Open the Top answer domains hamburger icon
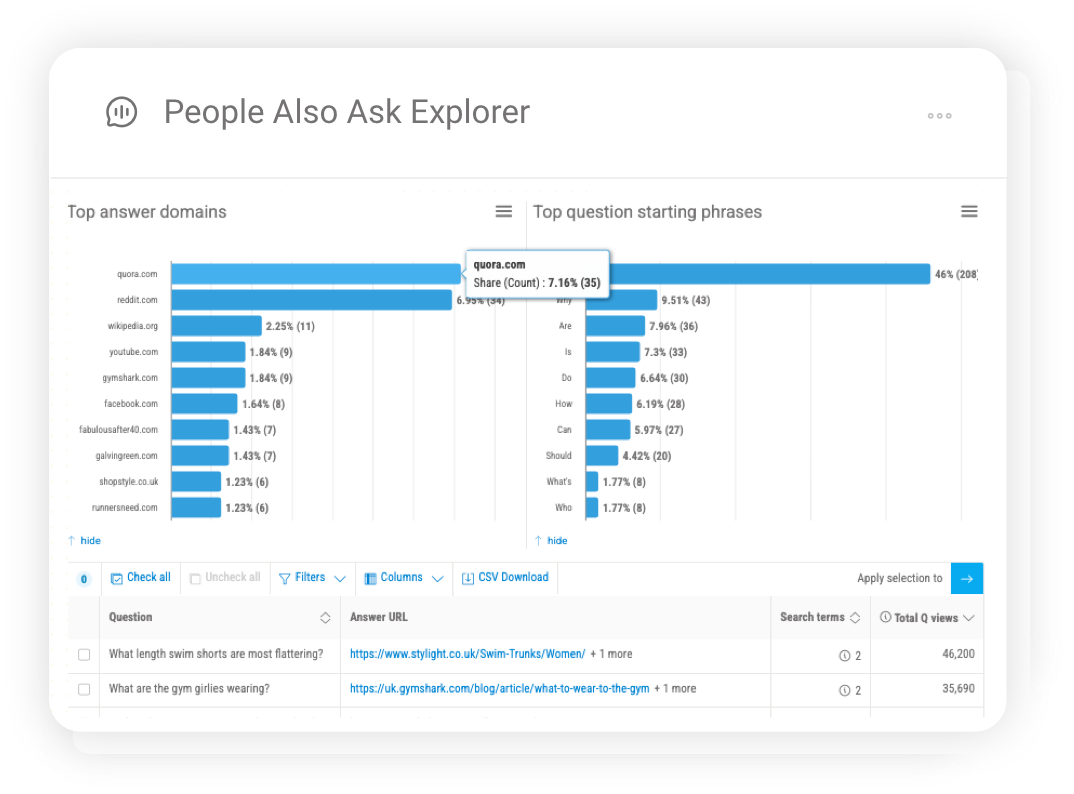1074x794 pixels. tap(504, 211)
